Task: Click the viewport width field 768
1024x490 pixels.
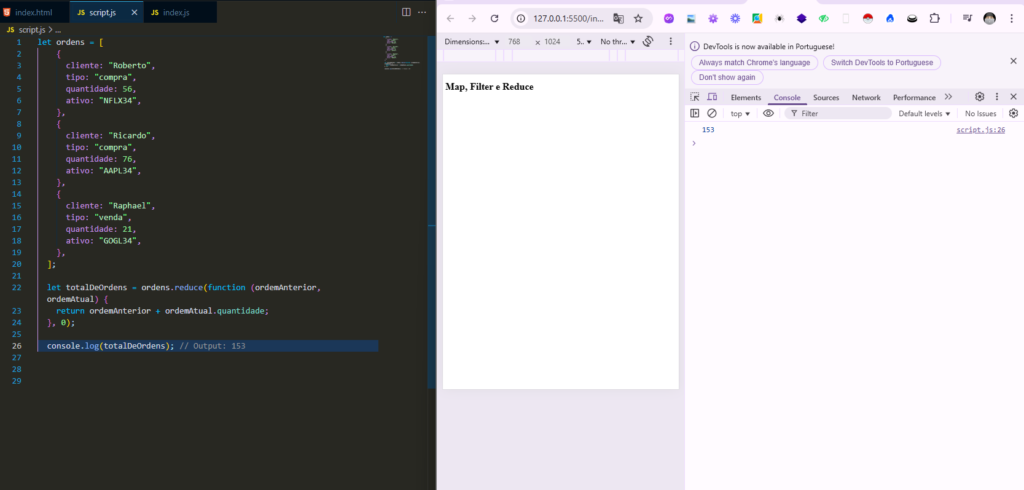Action: 514,41
